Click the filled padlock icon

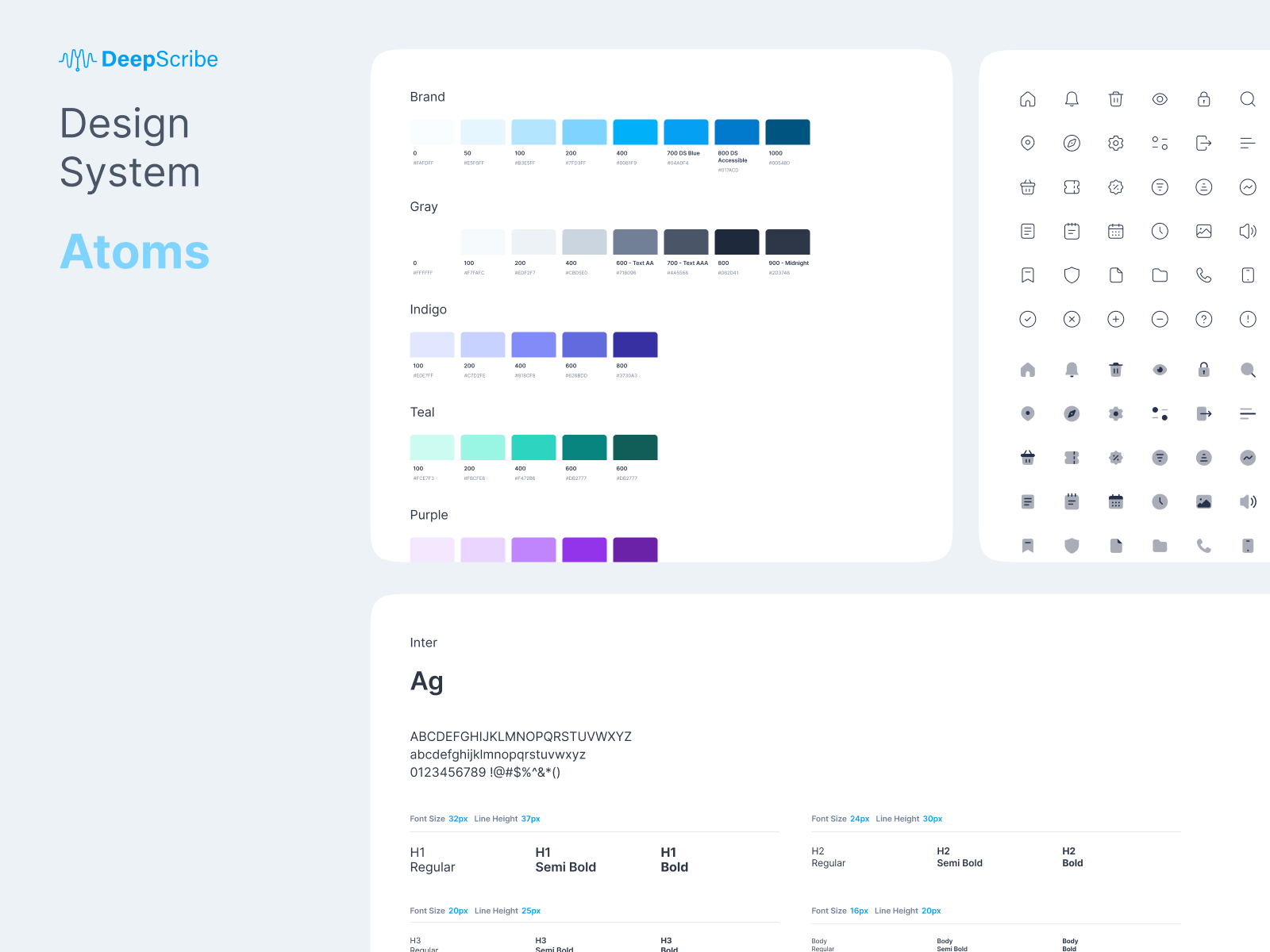coord(1204,370)
